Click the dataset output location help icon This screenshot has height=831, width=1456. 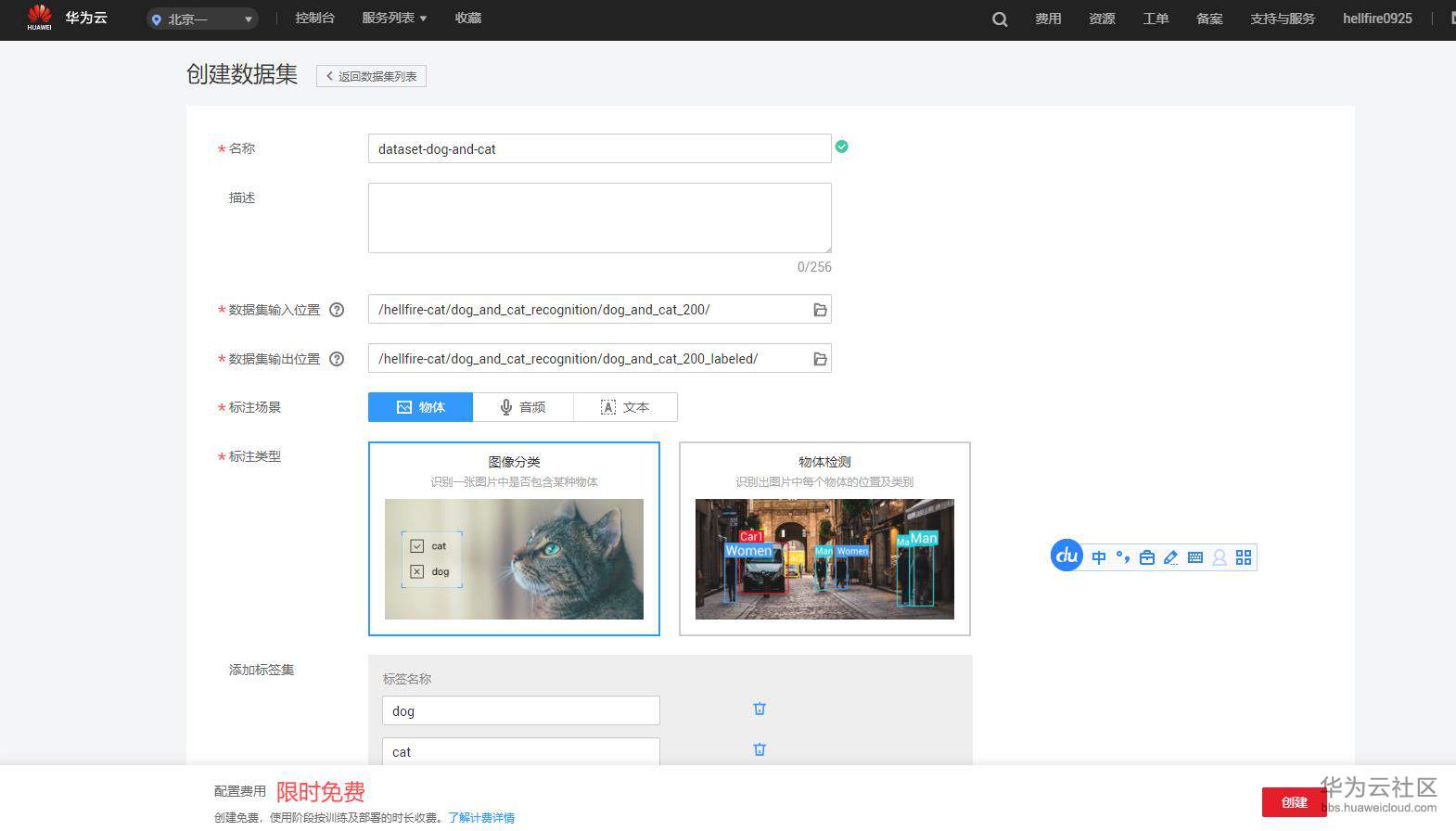[337, 359]
